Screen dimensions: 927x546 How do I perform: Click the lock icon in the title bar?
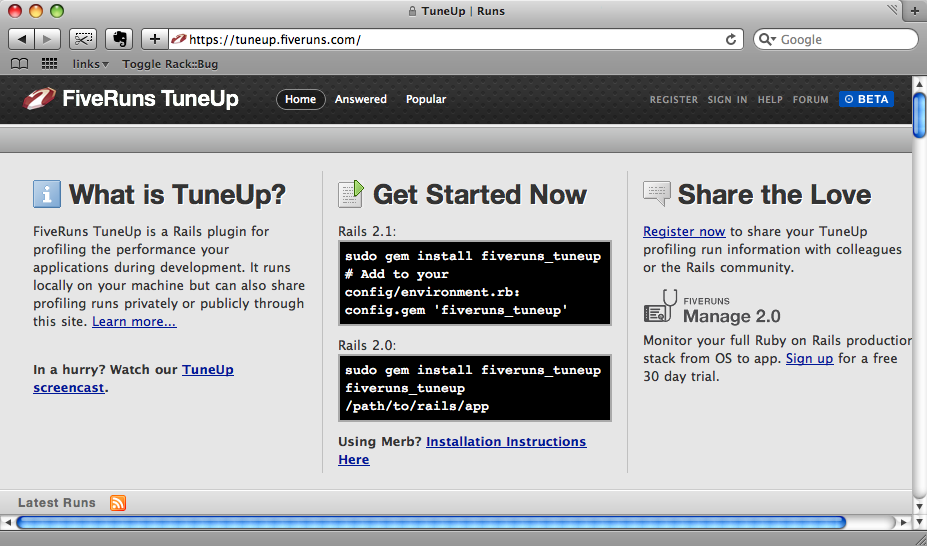(413, 11)
